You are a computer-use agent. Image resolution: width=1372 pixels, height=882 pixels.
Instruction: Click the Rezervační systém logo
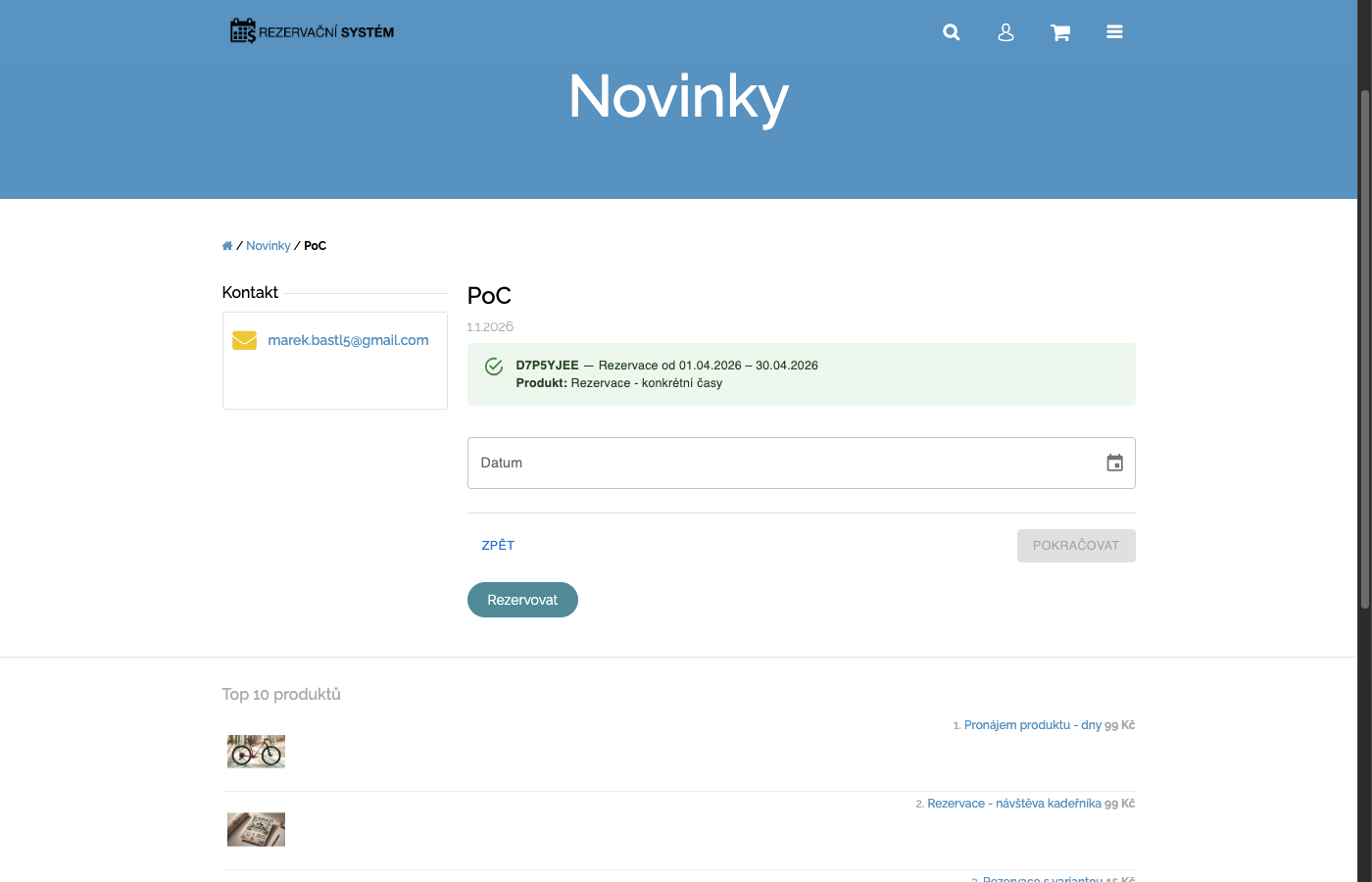[312, 31]
